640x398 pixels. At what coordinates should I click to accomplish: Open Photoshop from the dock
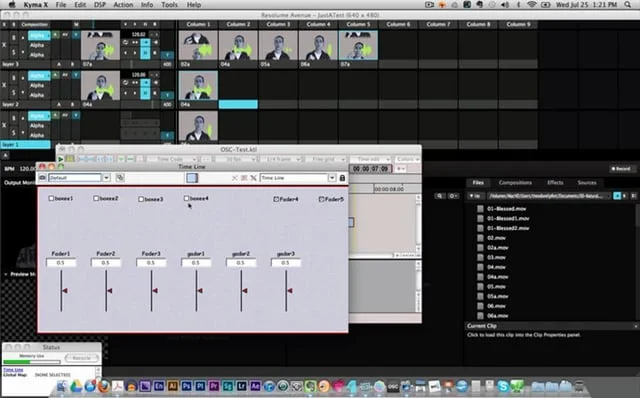click(187, 385)
